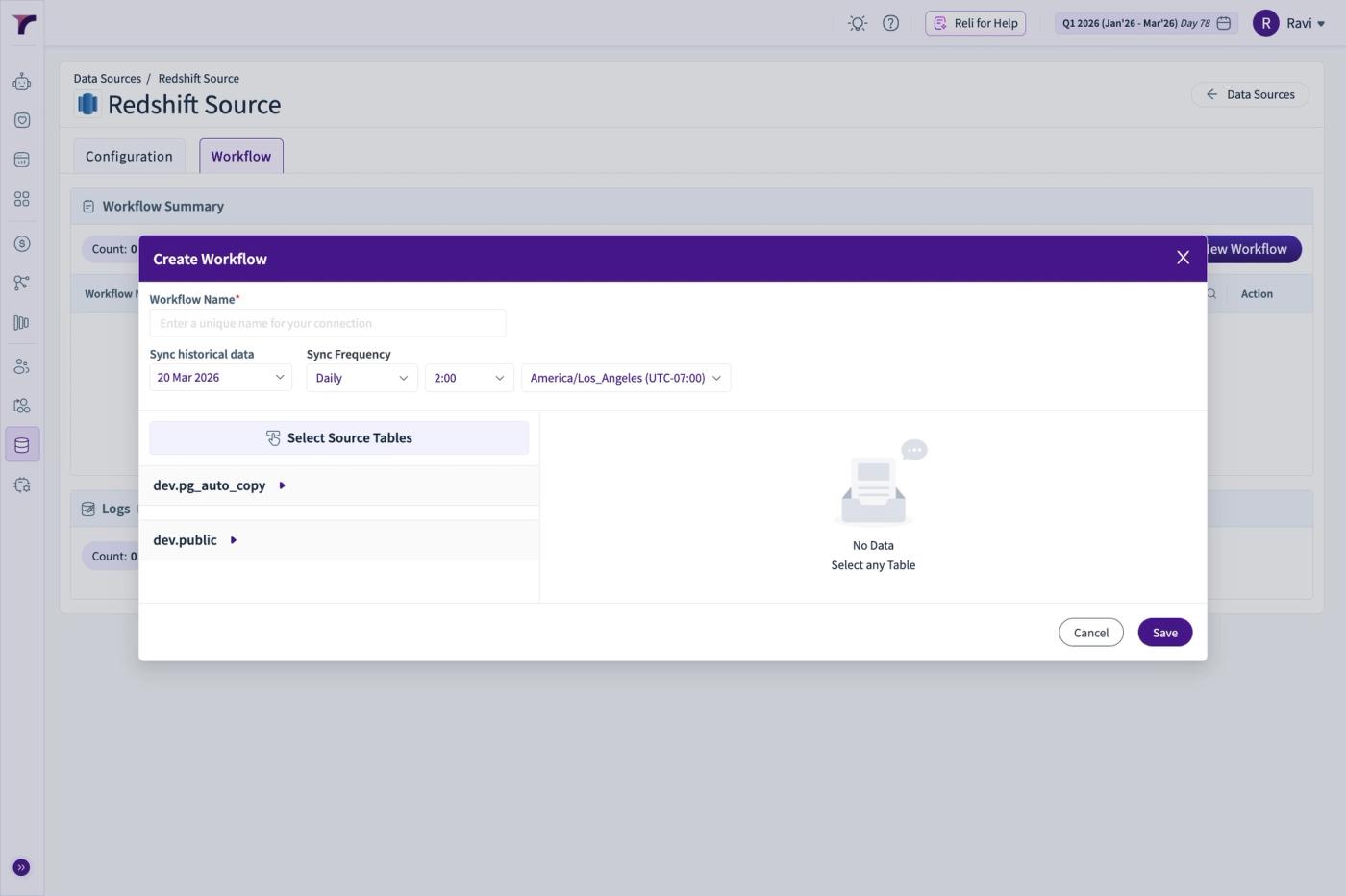The width and height of the screenshot is (1346, 896).
Task: Click the calendar icon in quarter selector
Action: pos(1224,23)
